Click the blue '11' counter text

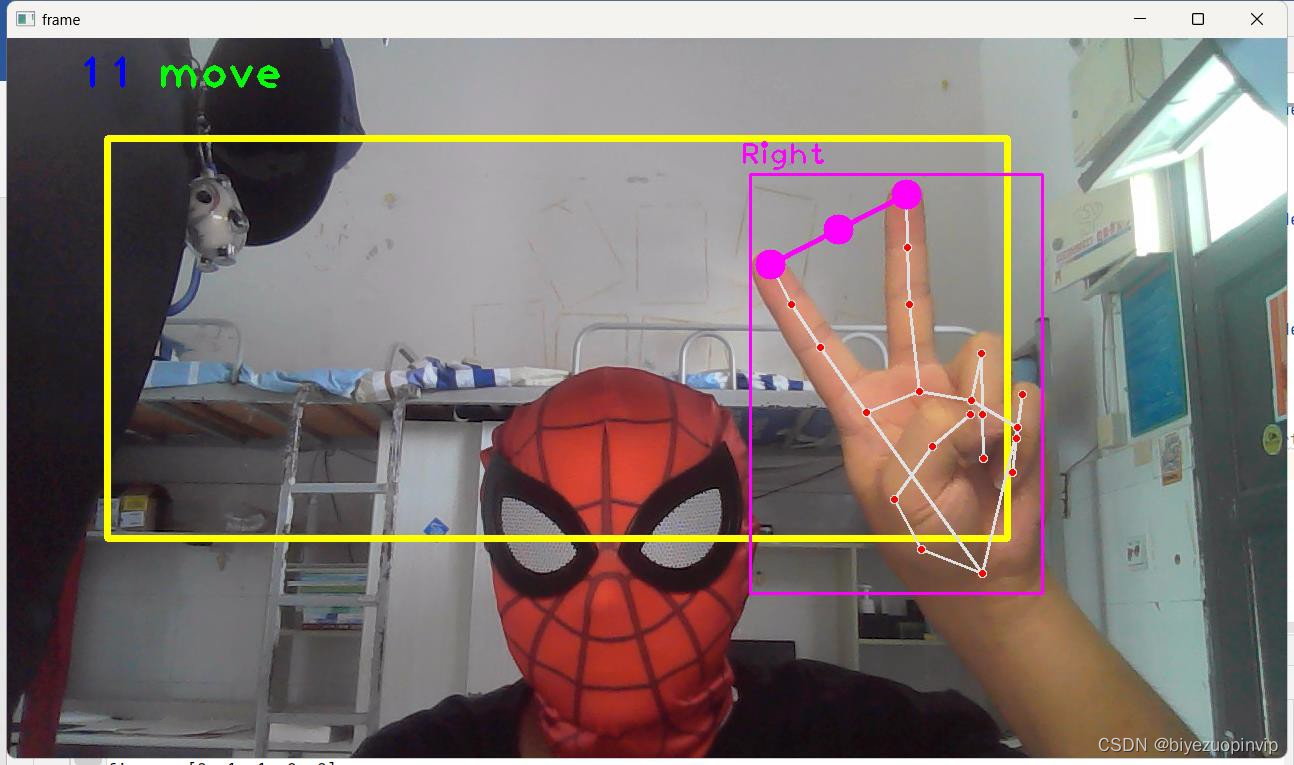pyautogui.click(x=105, y=73)
